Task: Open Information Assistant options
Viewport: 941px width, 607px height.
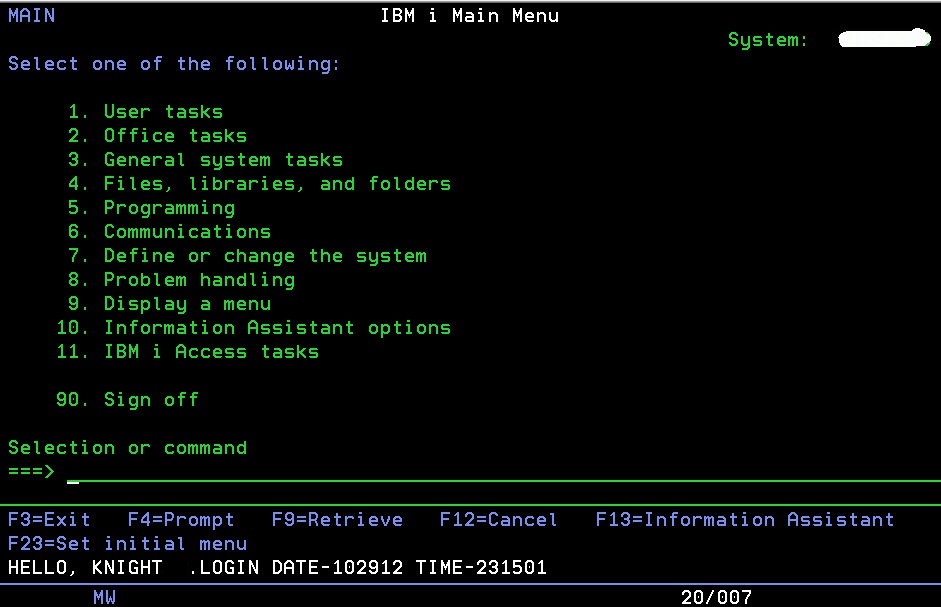Action: click(x=275, y=327)
